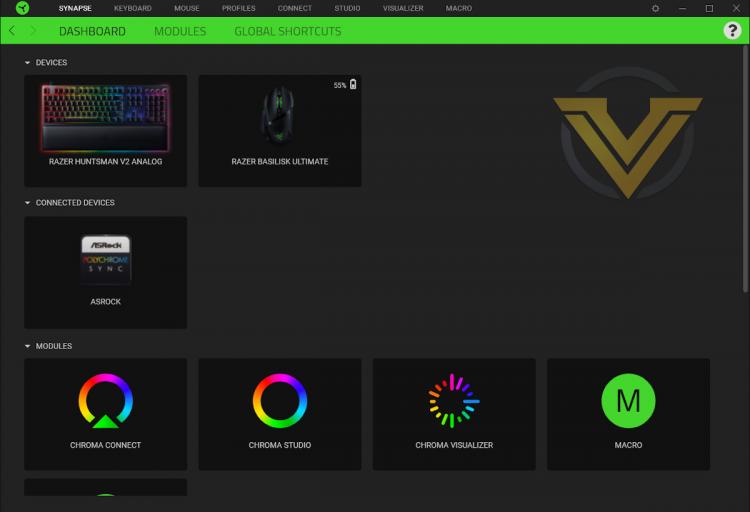The image size is (750, 512).
Task: Select the Razer Basilisk Ultimate mouse tile
Action: click(280, 131)
